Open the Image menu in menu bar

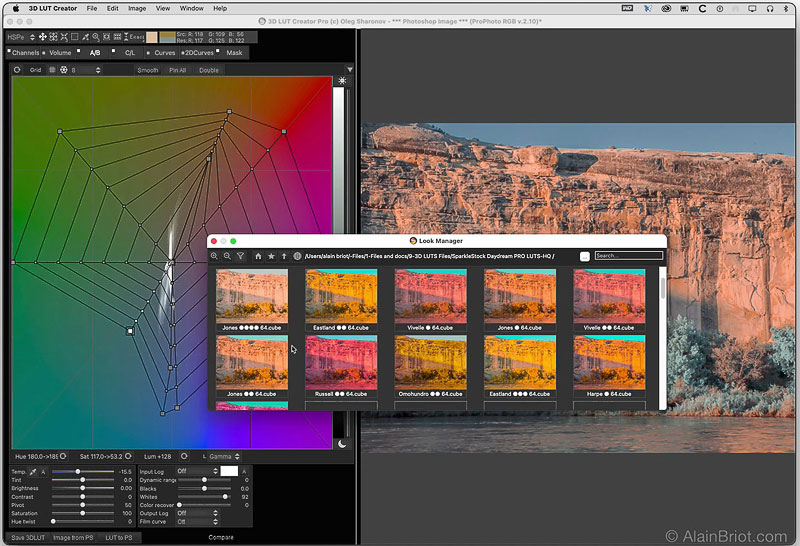(137, 8)
